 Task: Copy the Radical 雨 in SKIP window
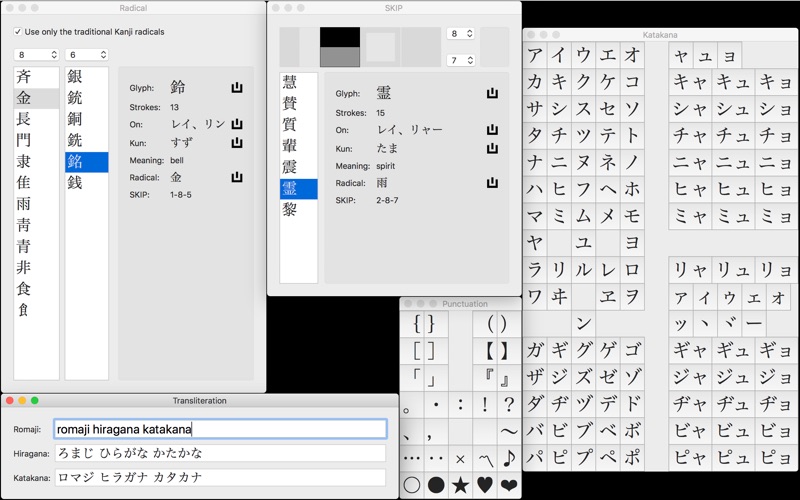492,183
